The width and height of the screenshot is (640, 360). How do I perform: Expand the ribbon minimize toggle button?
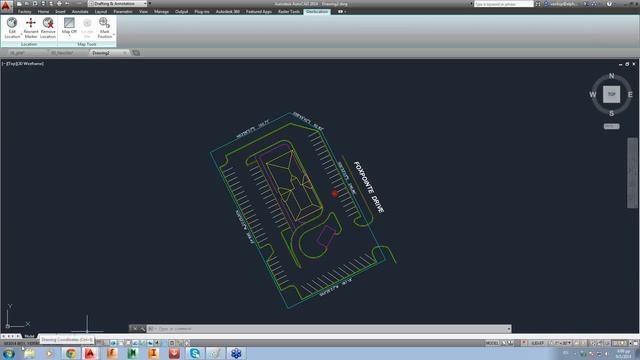[341, 12]
